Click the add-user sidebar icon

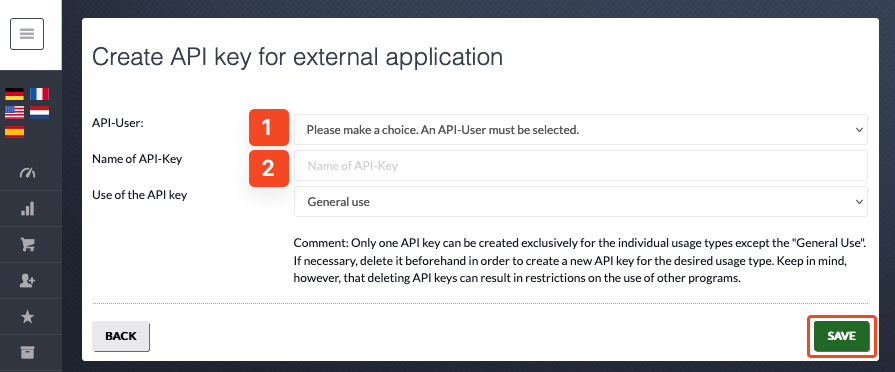[27, 281]
